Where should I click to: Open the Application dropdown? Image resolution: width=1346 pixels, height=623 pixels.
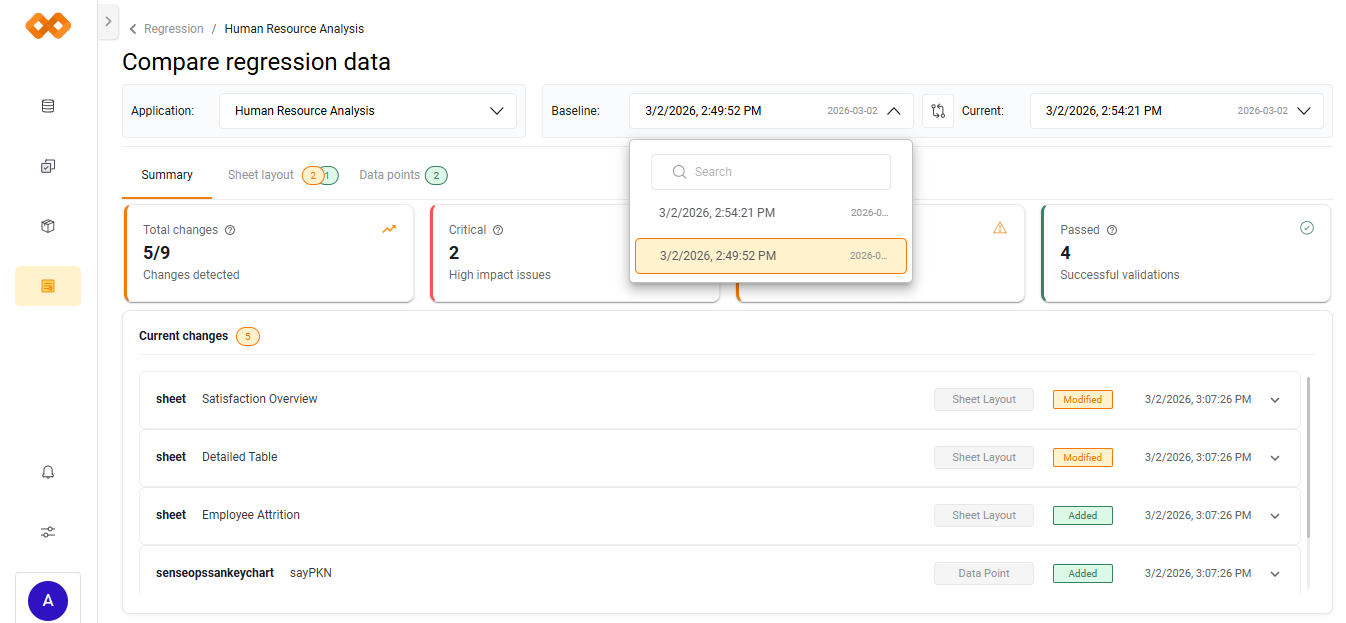click(x=367, y=111)
